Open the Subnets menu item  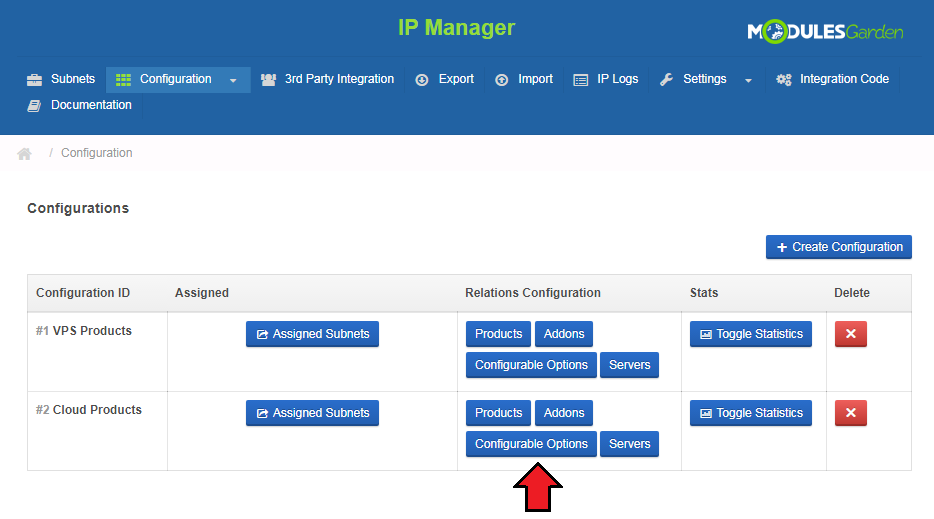tap(61, 79)
